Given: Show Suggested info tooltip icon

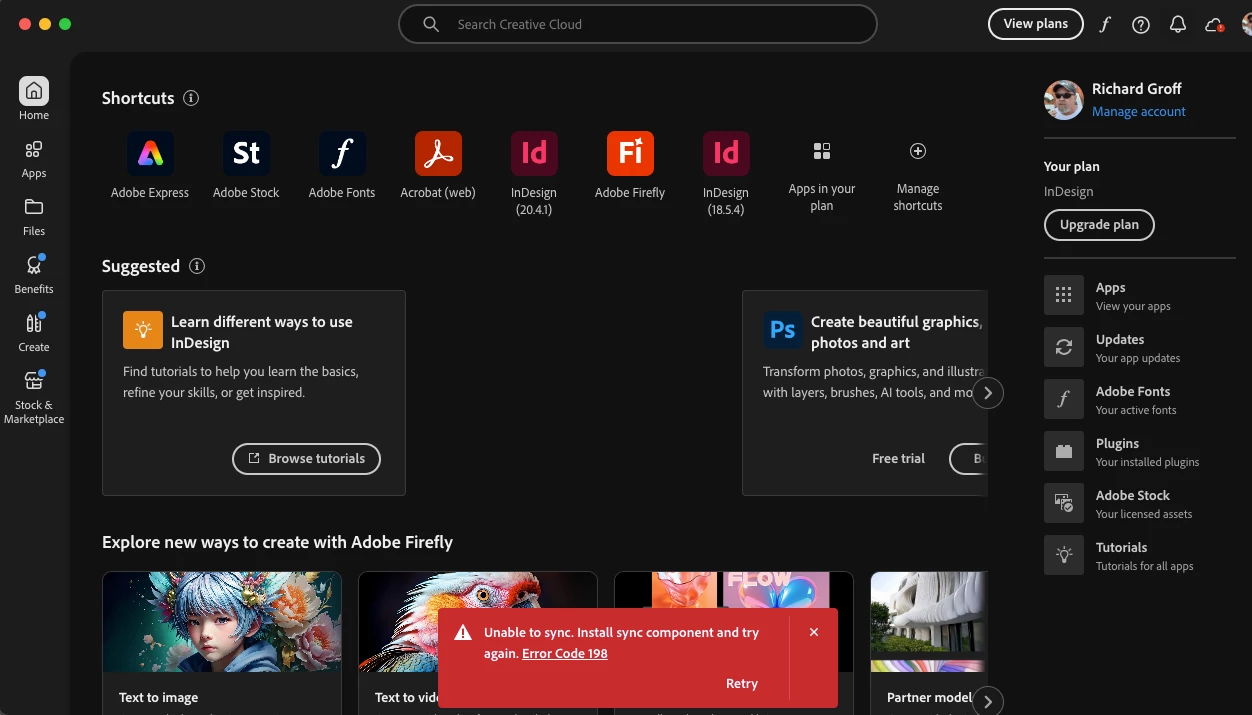Looking at the screenshot, I should [197, 266].
